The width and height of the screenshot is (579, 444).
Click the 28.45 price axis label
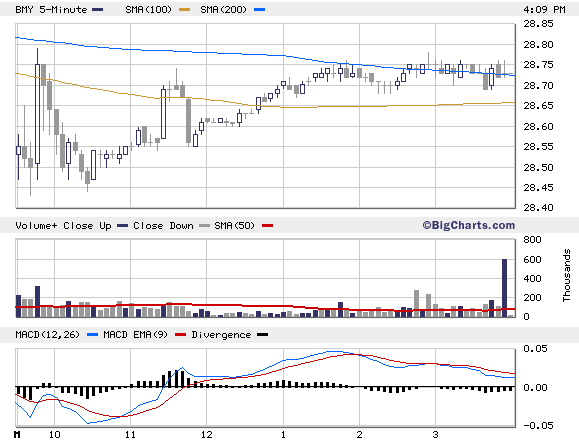click(538, 188)
